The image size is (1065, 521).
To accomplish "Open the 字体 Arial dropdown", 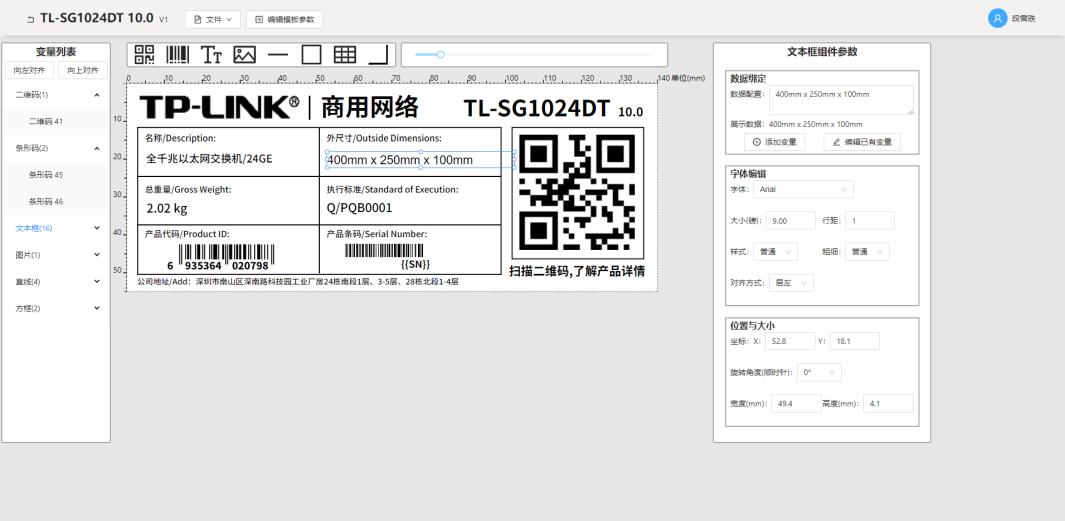I will 804,190.
